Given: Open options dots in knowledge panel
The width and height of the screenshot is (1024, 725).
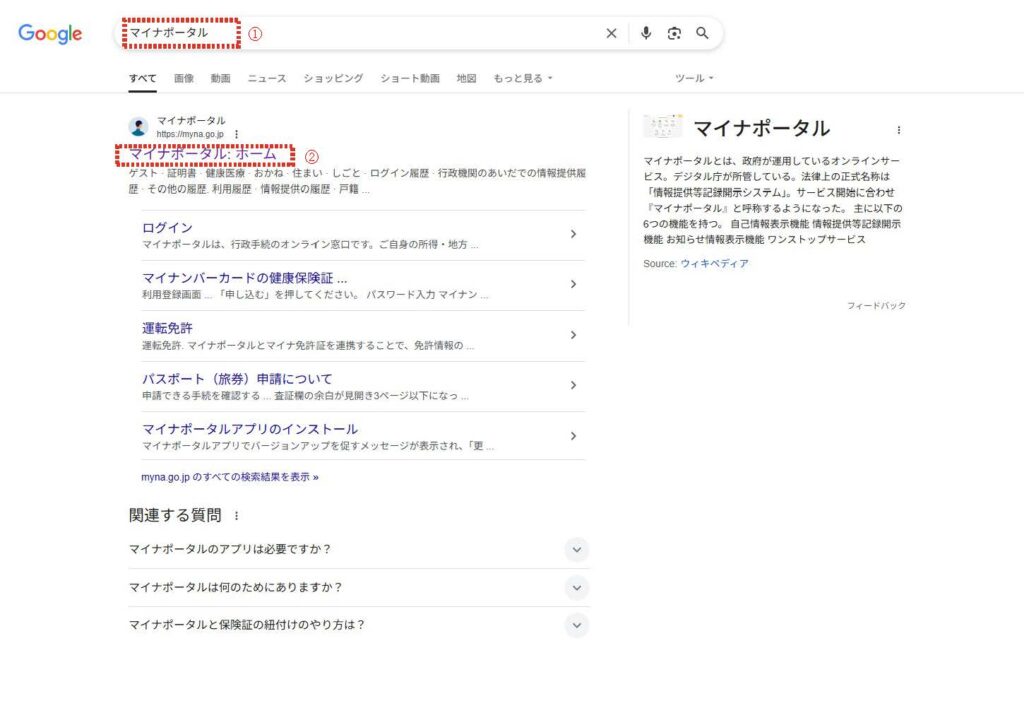Looking at the screenshot, I should pyautogui.click(x=899, y=130).
